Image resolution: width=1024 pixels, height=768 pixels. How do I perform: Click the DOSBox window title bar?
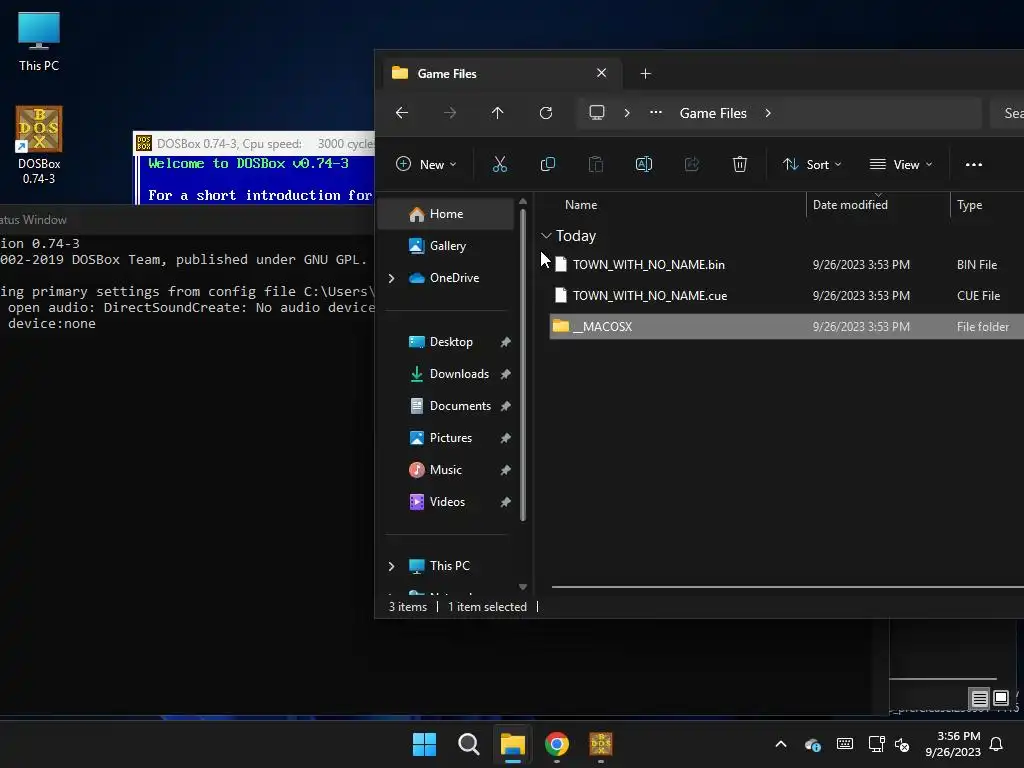coord(254,144)
